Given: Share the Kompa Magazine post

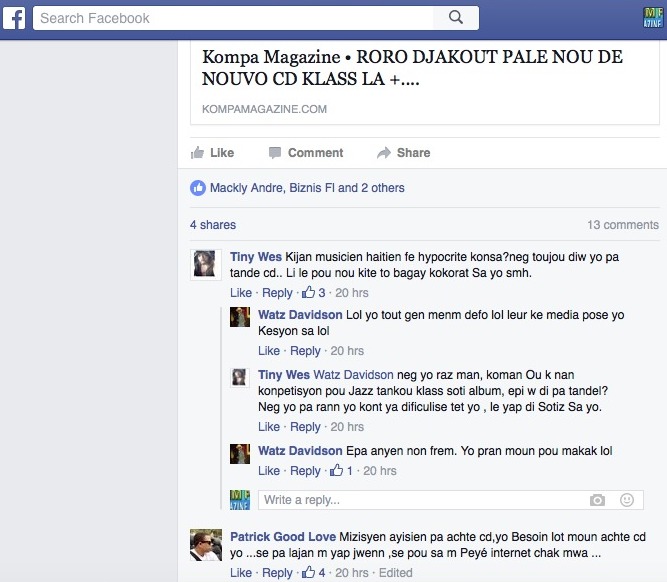Looking at the screenshot, I should pos(403,153).
